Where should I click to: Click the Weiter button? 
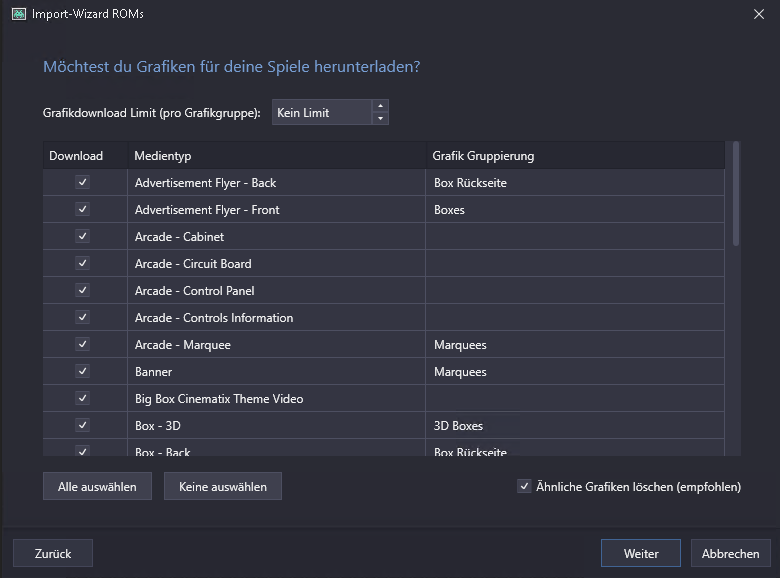640,554
